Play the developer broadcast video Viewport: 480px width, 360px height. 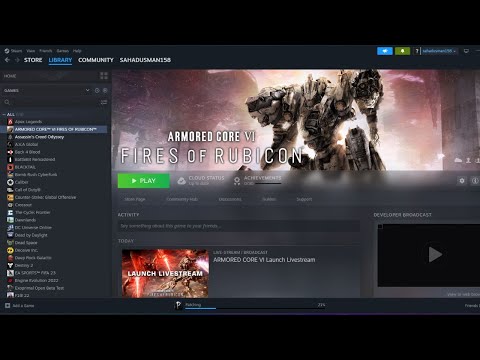[x=435, y=255]
